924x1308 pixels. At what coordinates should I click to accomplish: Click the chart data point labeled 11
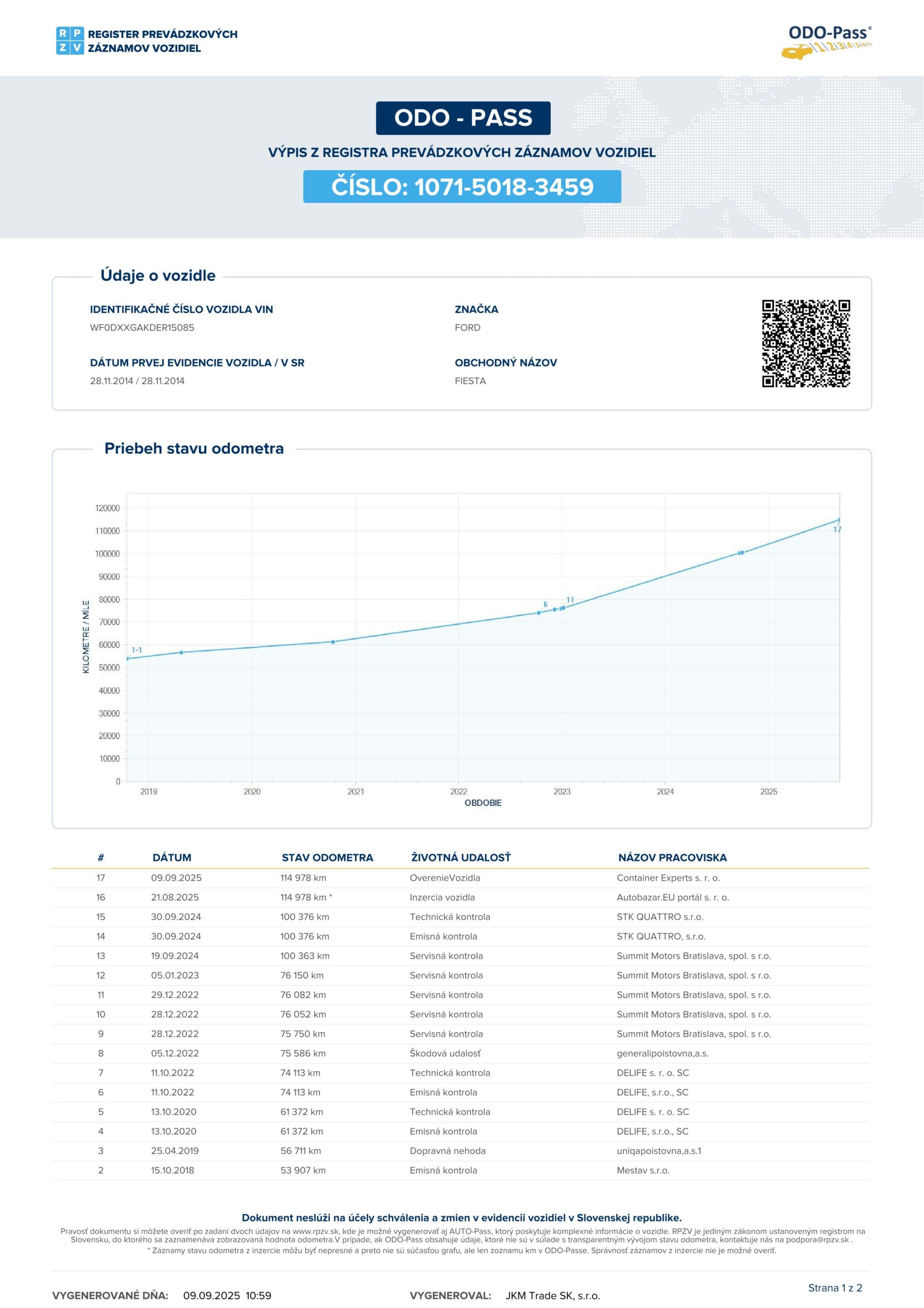click(563, 608)
